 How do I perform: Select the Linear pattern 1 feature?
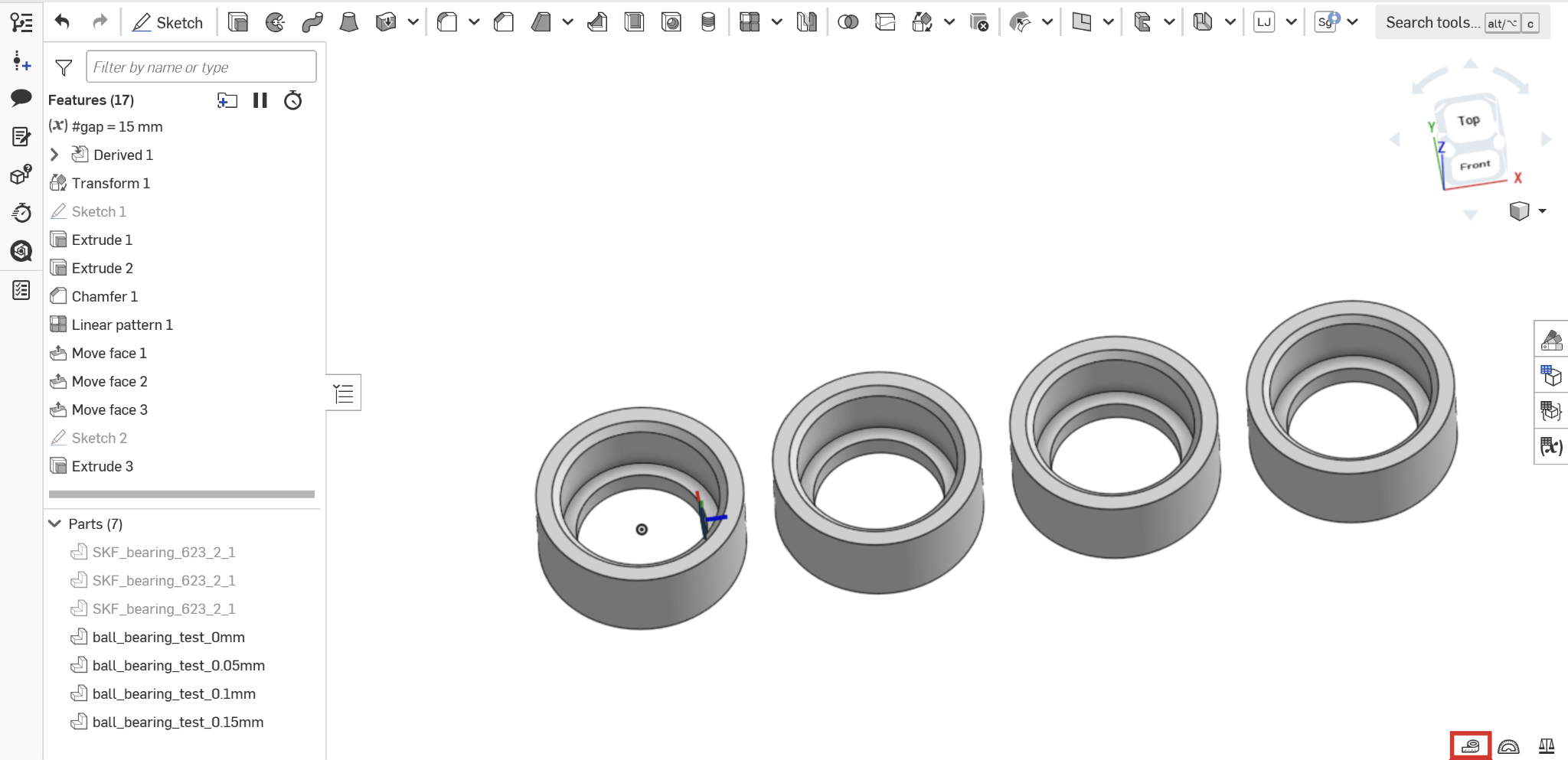coord(122,325)
